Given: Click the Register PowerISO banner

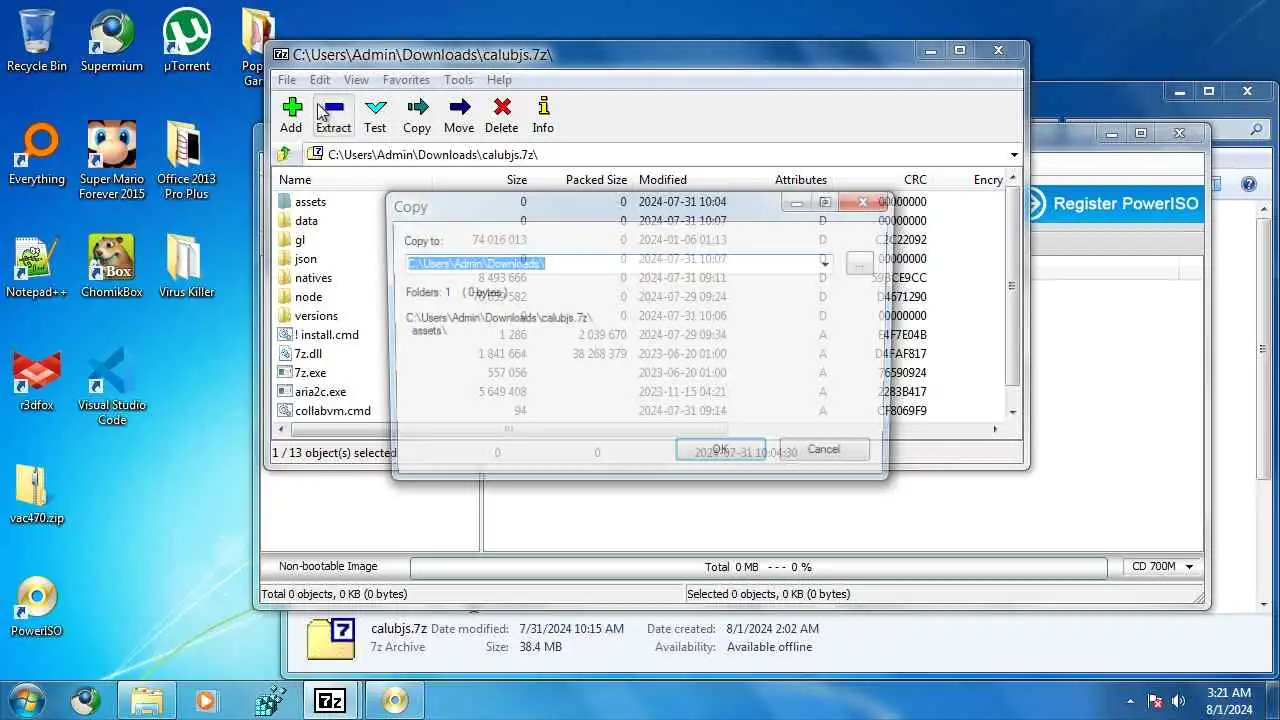Looking at the screenshot, I should tap(1114, 204).
